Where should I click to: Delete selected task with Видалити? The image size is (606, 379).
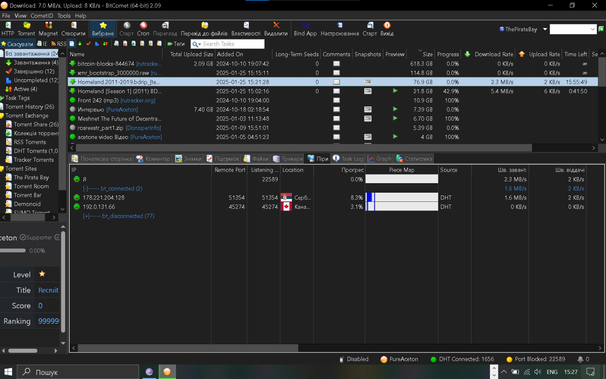(x=276, y=29)
